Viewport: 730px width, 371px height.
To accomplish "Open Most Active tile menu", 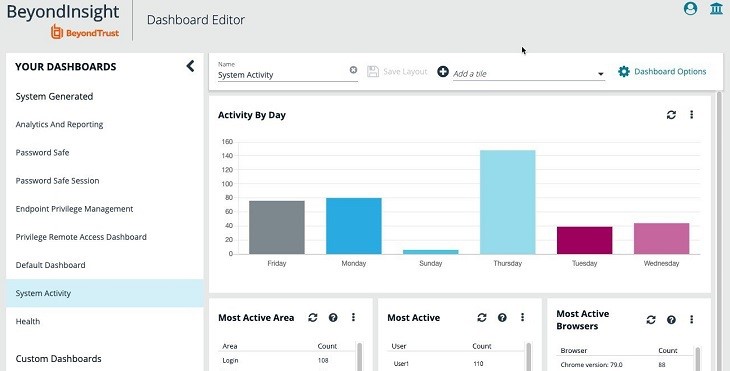I will (x=522, y=317).
